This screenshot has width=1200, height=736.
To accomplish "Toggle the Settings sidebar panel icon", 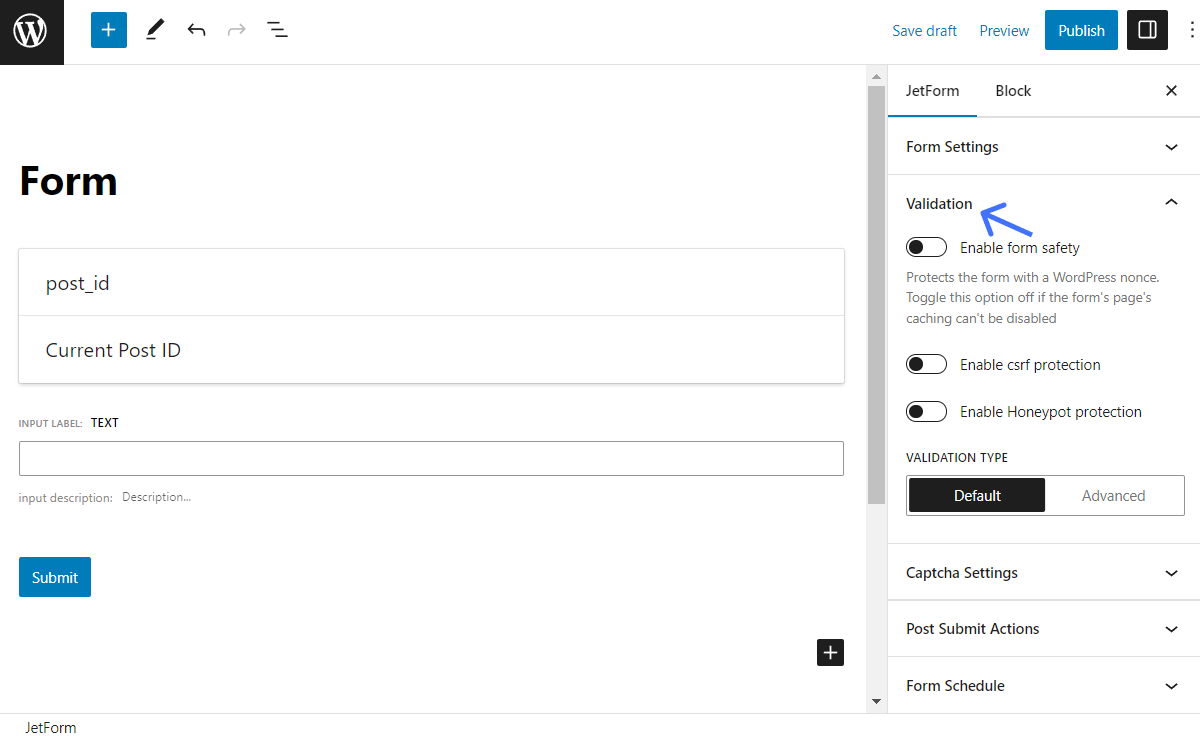I will [1146, 30].
